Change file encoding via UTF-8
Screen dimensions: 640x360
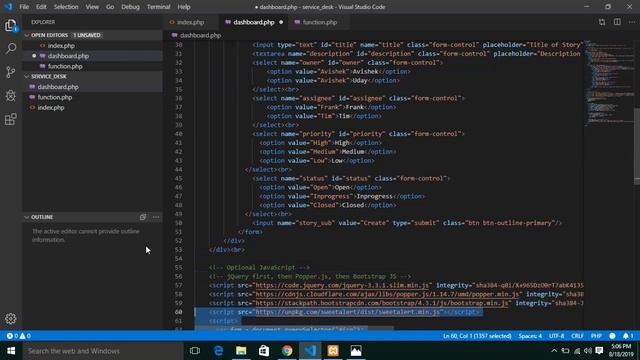click(x=556, y=336)
